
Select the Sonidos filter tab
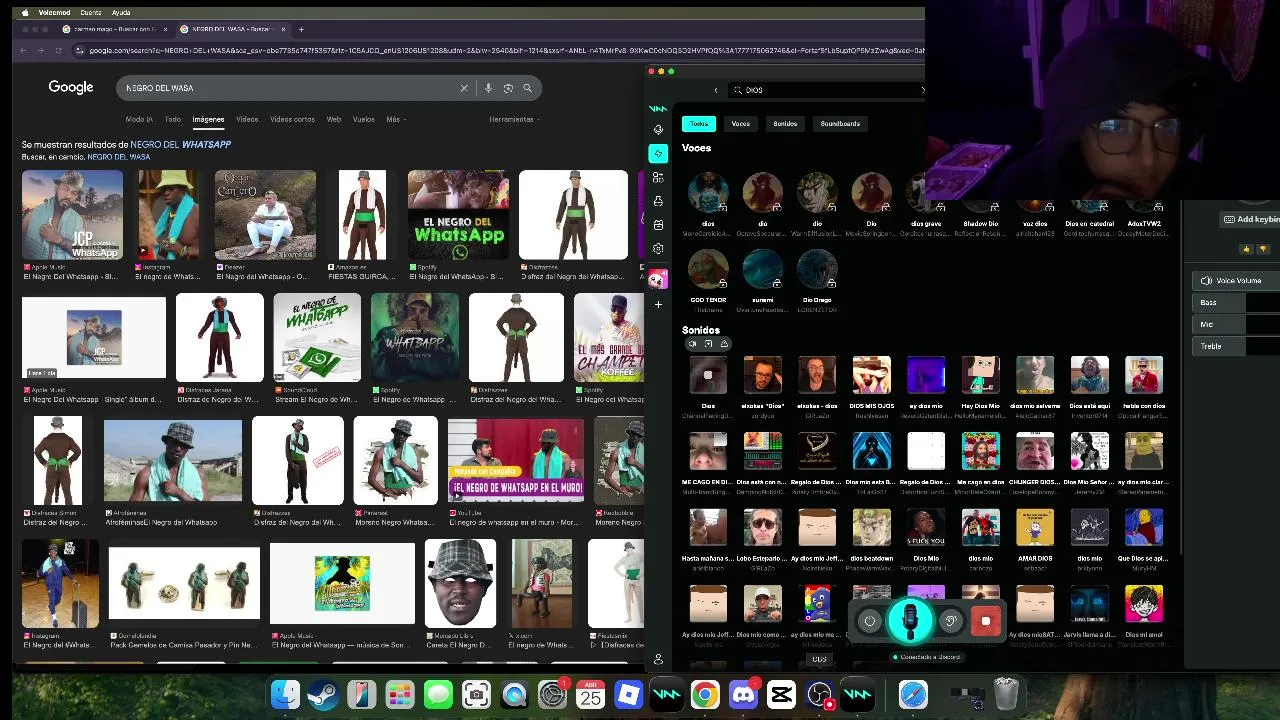[x=785, y=124]
